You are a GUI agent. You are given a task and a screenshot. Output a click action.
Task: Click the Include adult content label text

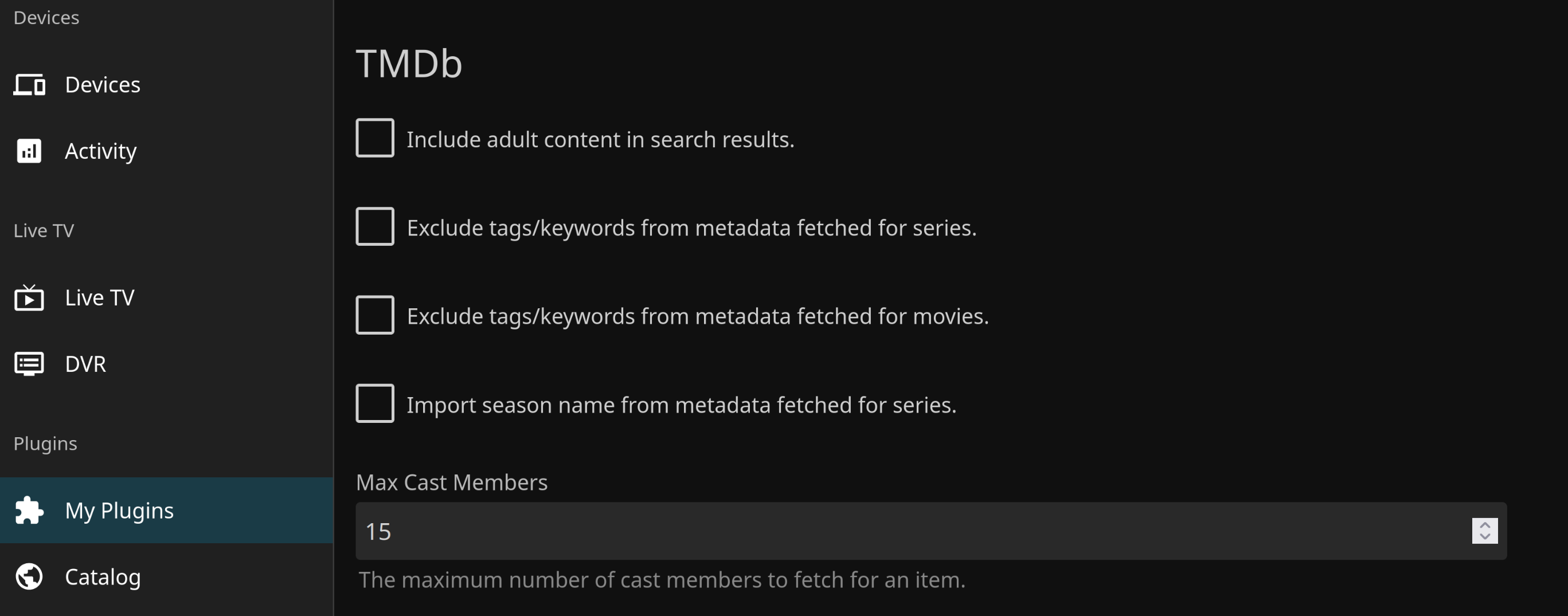tap(600, 139)
